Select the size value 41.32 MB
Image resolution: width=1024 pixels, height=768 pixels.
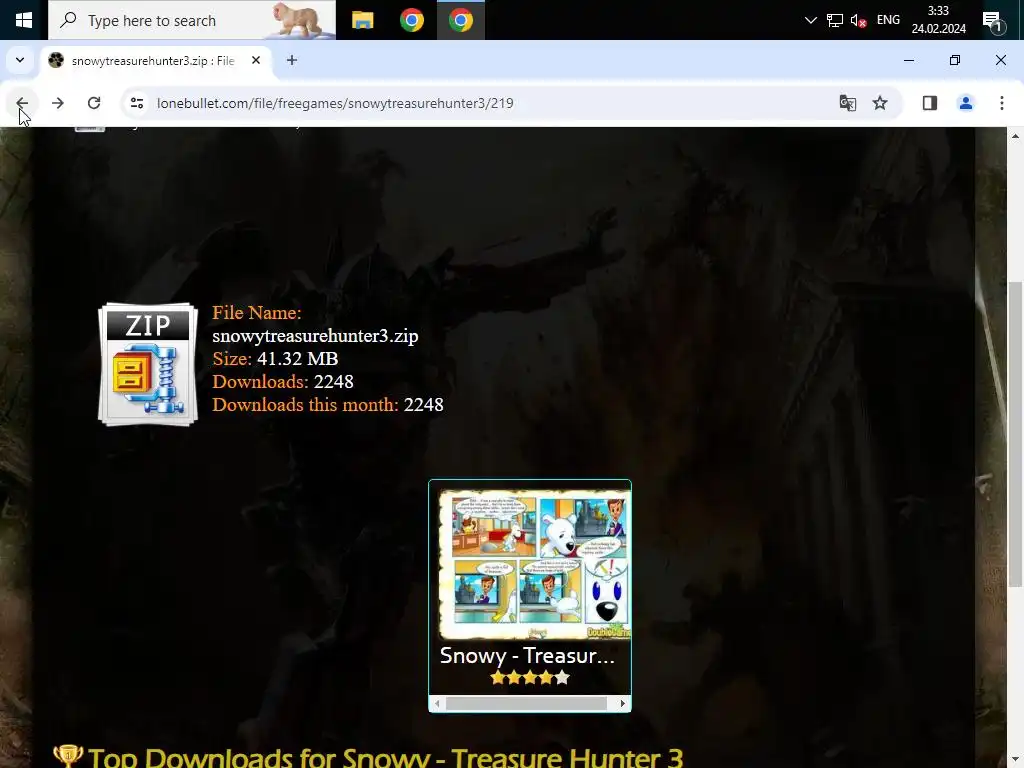298,359
